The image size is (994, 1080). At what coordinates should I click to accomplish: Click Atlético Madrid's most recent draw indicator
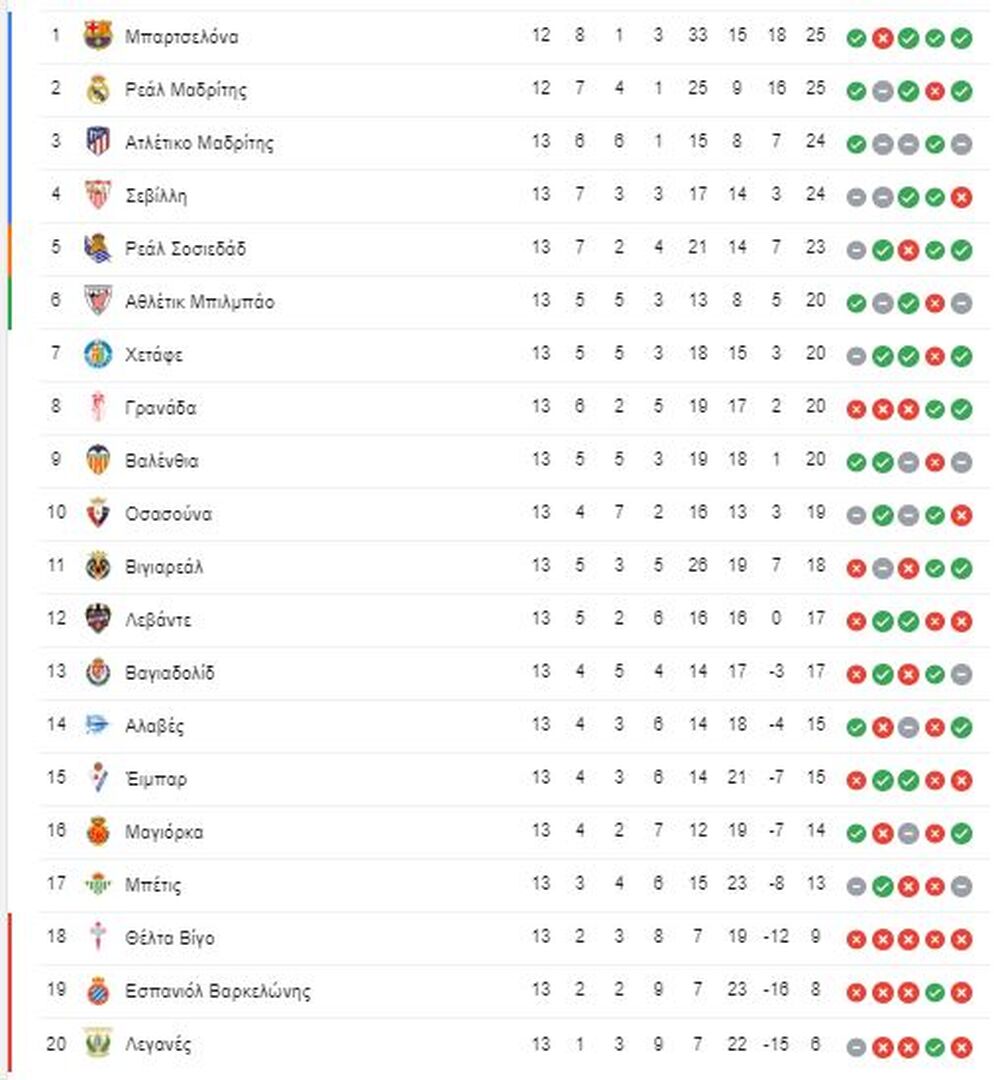click(961, 144)
